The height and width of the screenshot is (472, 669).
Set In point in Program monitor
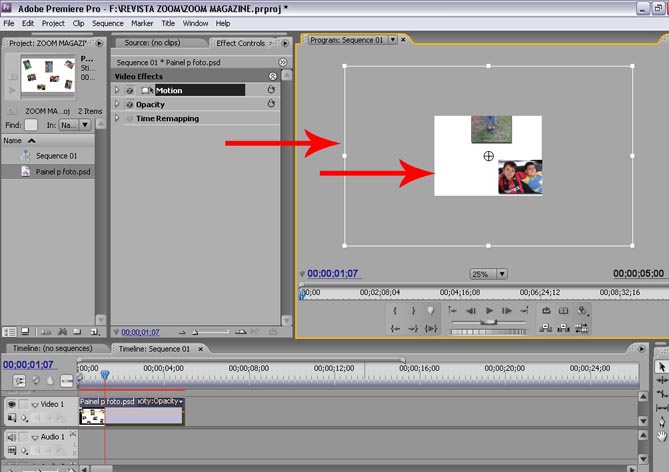click(395, 311)
